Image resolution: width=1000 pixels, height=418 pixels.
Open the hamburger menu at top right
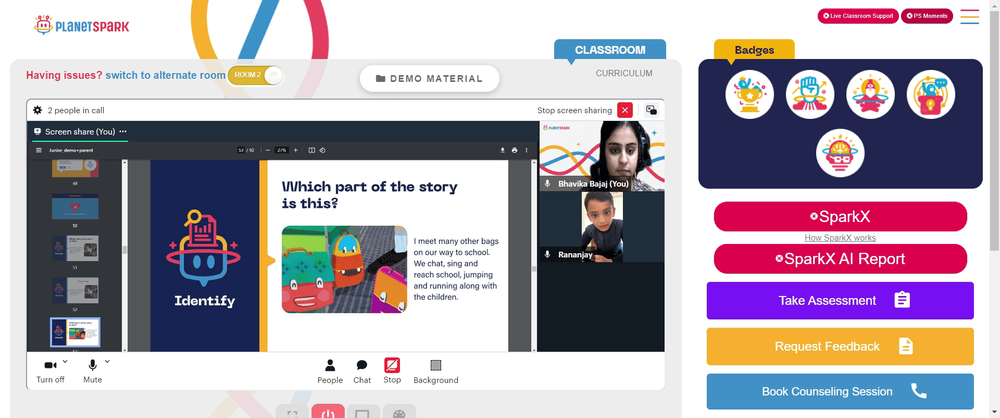click(969, 17)
